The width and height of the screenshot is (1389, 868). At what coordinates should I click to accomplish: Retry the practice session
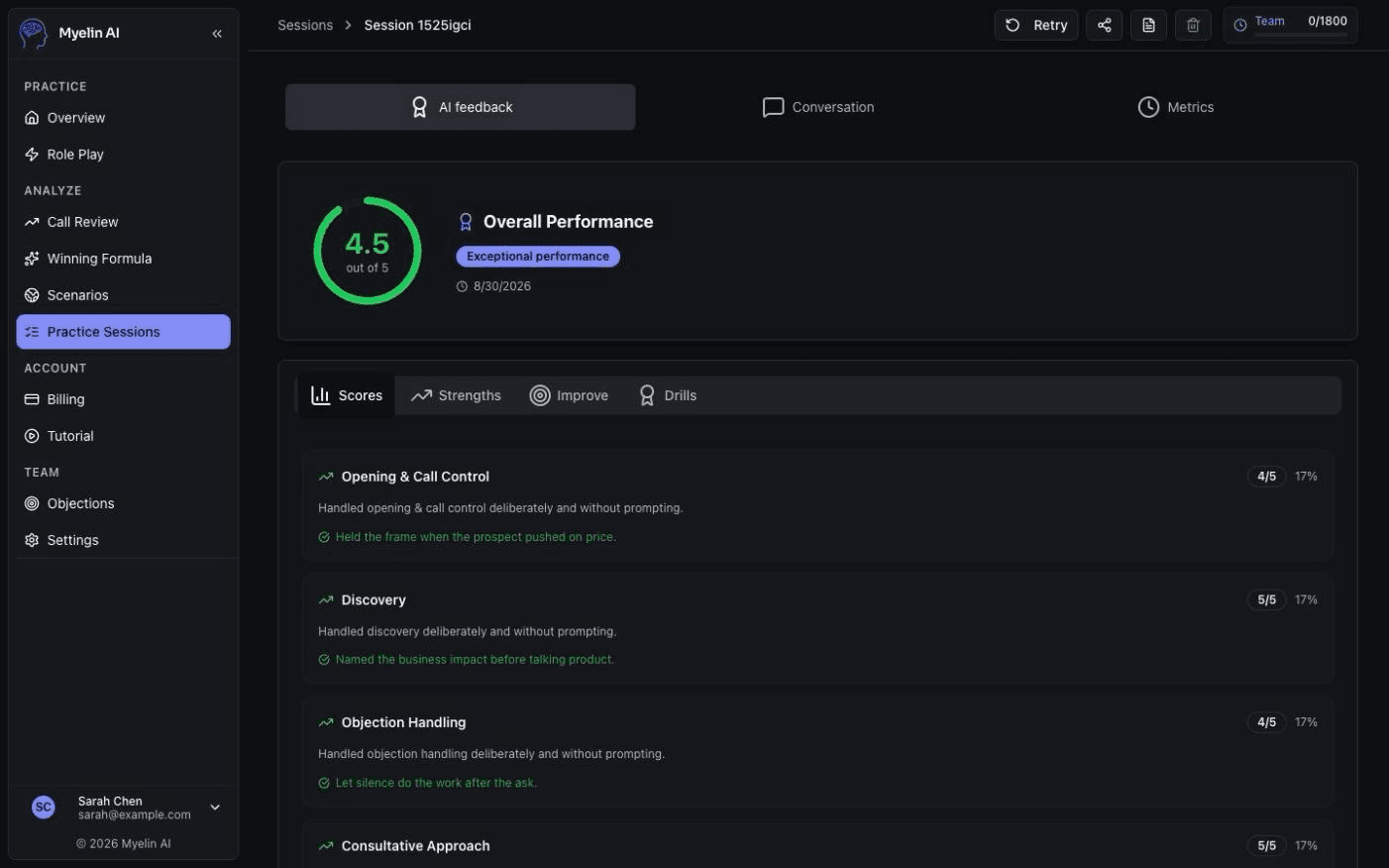tap(1036, 25)
